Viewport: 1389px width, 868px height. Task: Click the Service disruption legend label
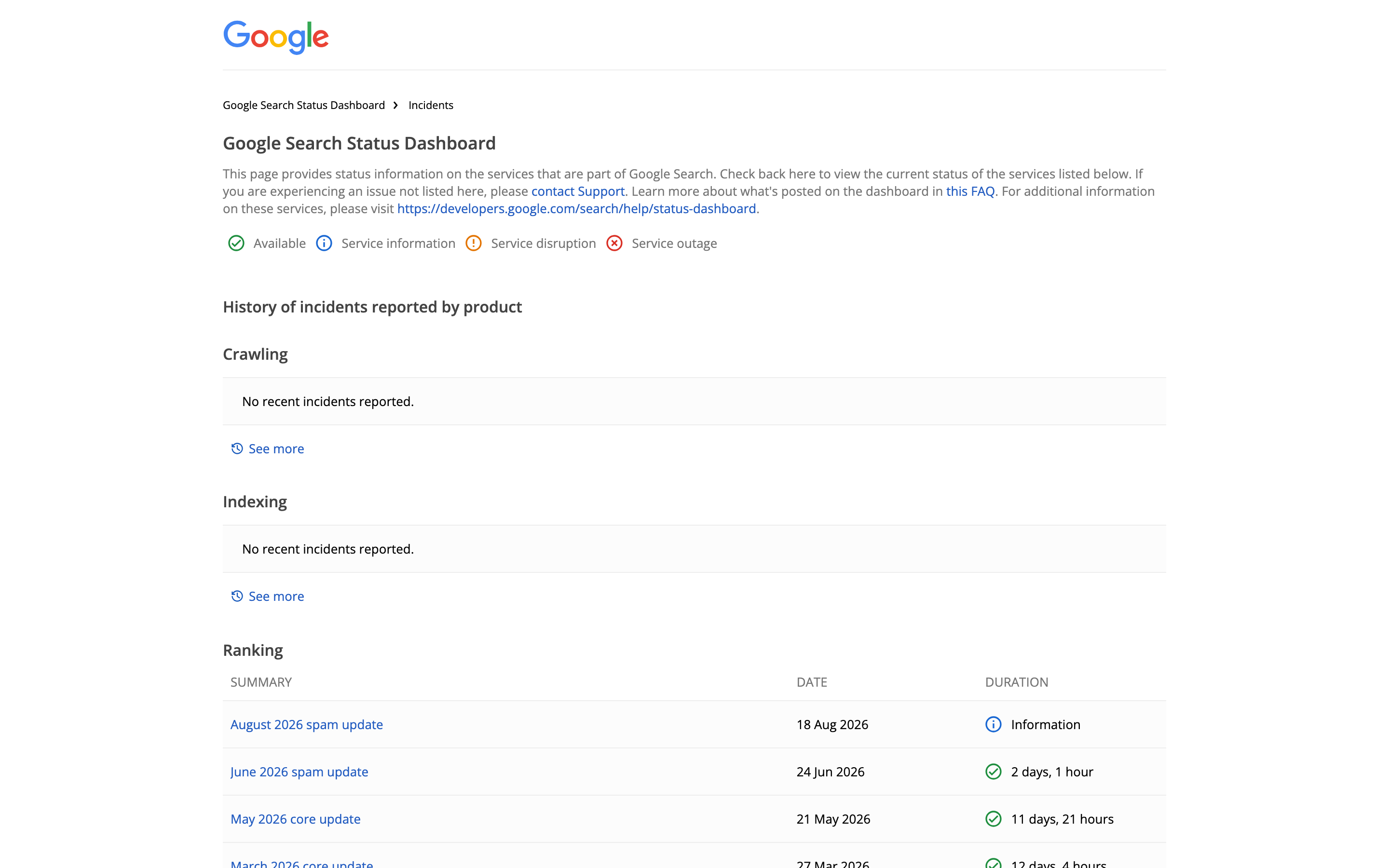[544, 244]
